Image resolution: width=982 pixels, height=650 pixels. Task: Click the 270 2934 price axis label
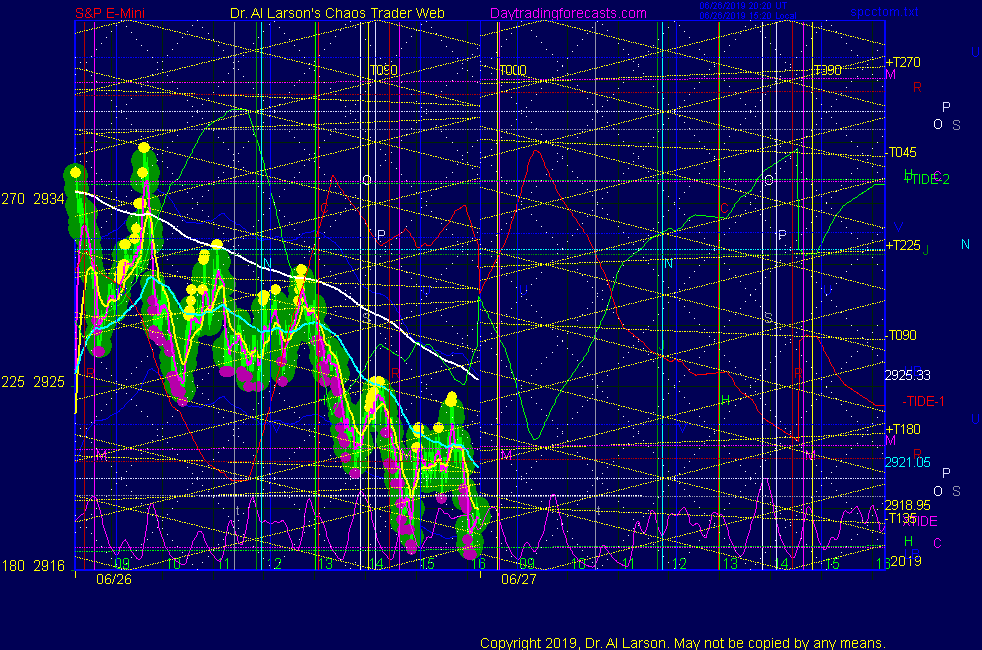point(33,199)
